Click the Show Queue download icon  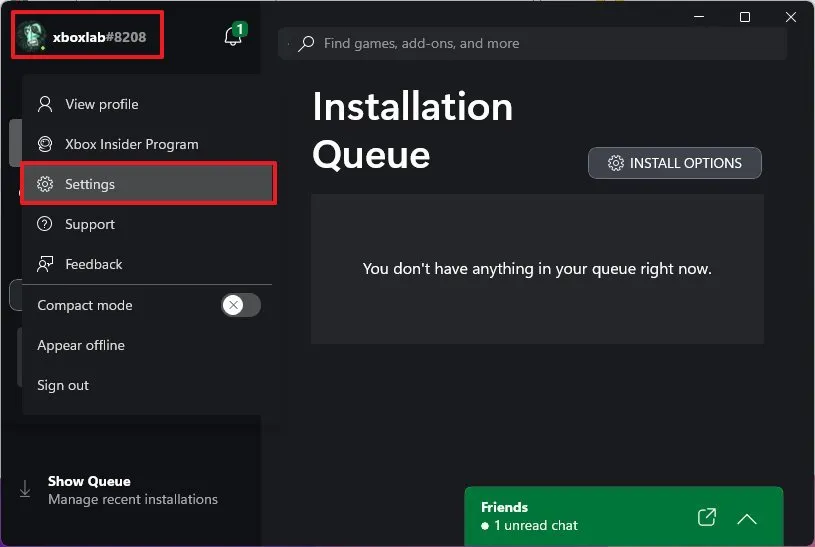[x=25, y=489]
